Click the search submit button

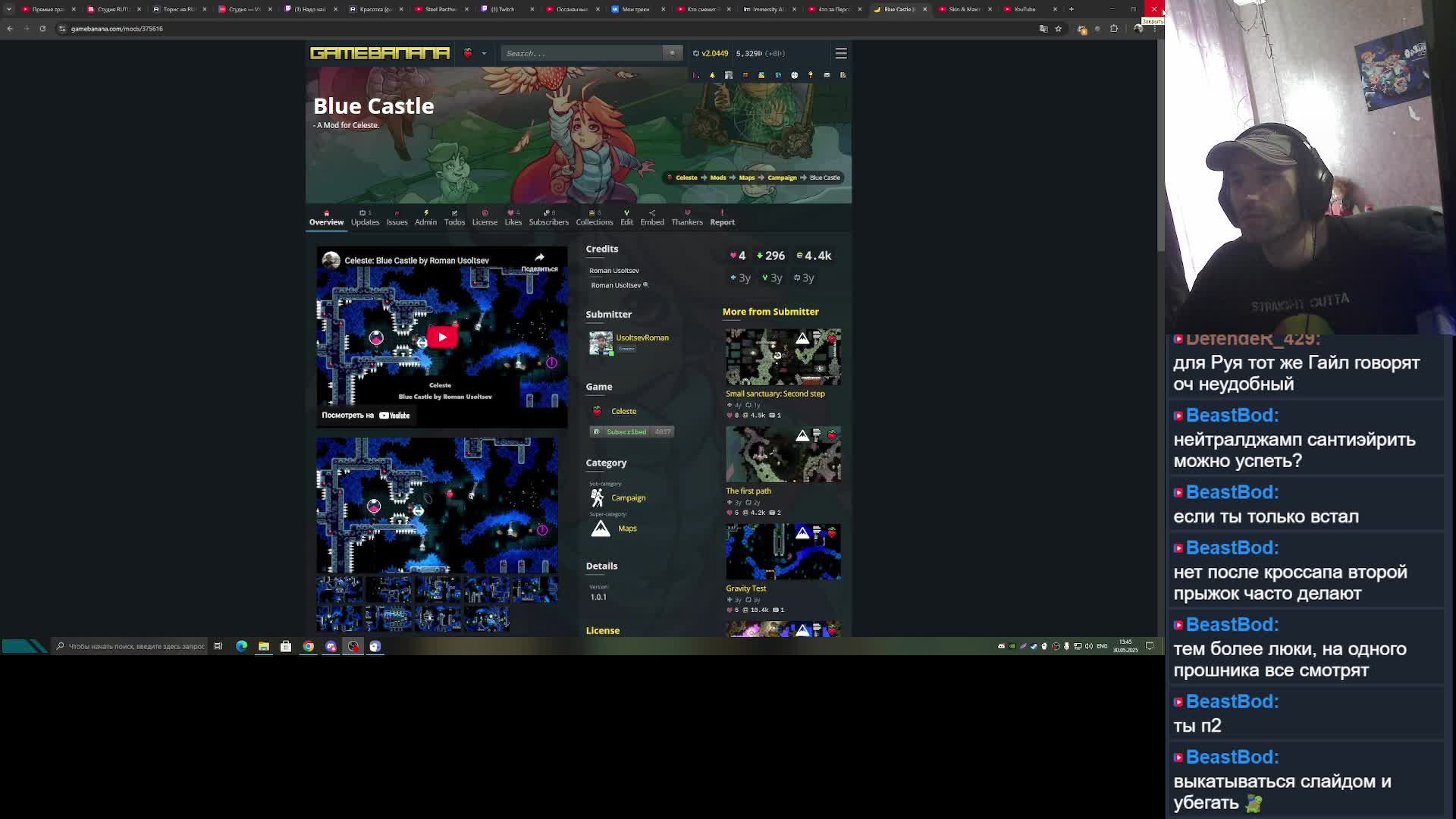coord(672,53)
